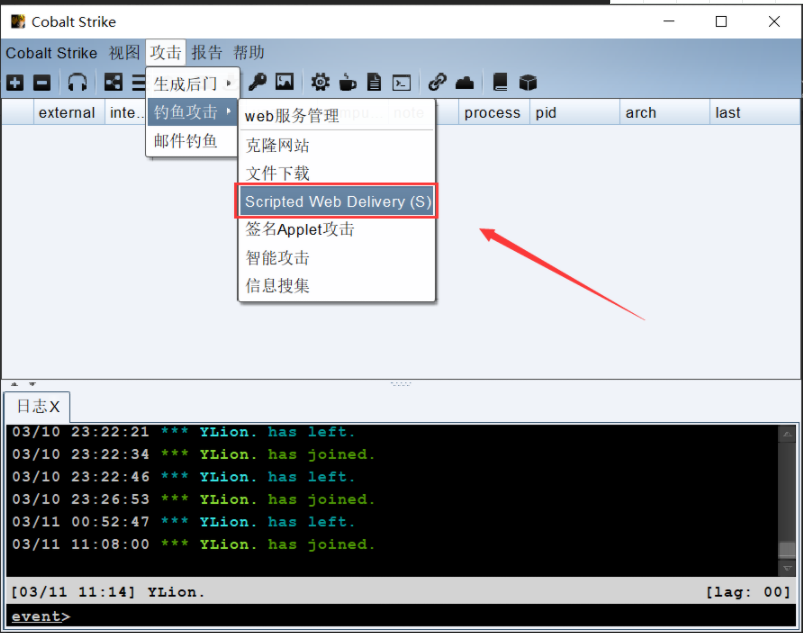Click the split pane collapse-up arrow

coord(14,384)
